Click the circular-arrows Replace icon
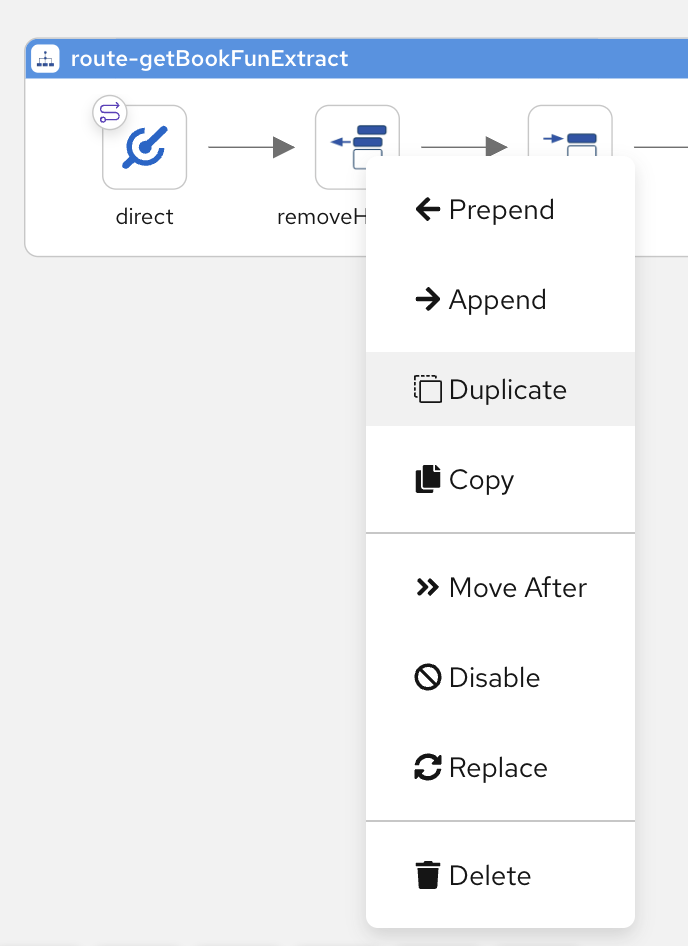Screen dimensions: 688x946 427,767
